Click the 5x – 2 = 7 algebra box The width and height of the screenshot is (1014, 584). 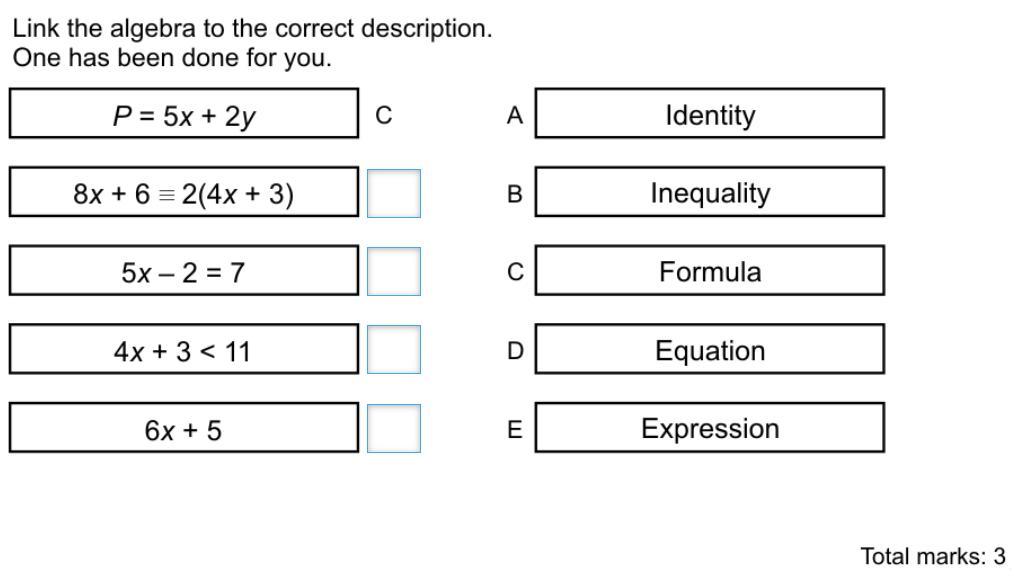[184, 271]
